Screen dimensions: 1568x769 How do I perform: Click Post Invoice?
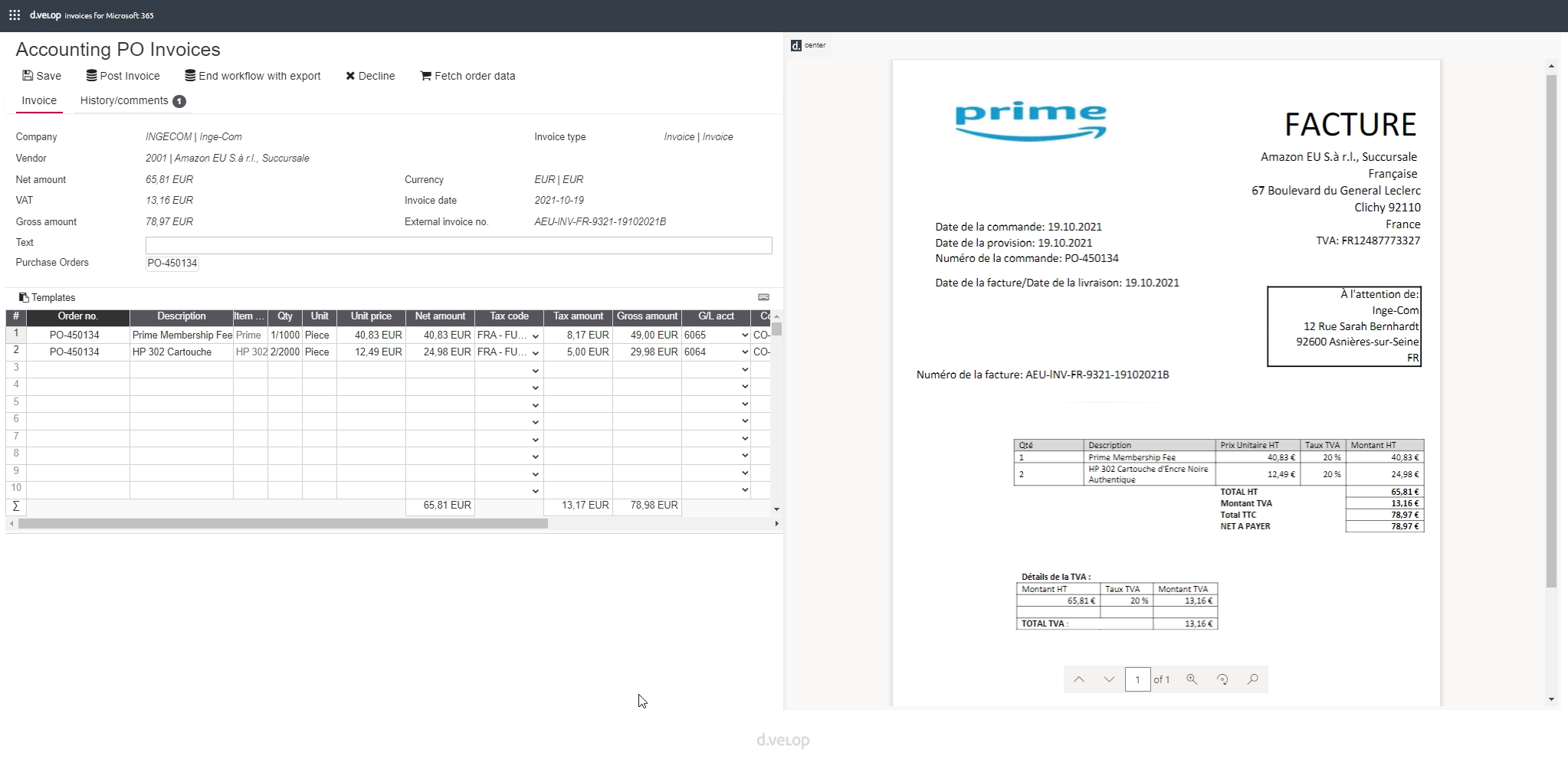123,76
